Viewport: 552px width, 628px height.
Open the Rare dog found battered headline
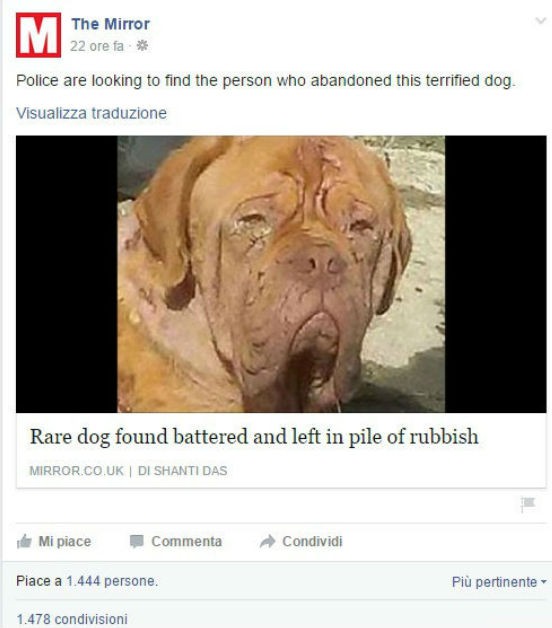coord(254,437)
